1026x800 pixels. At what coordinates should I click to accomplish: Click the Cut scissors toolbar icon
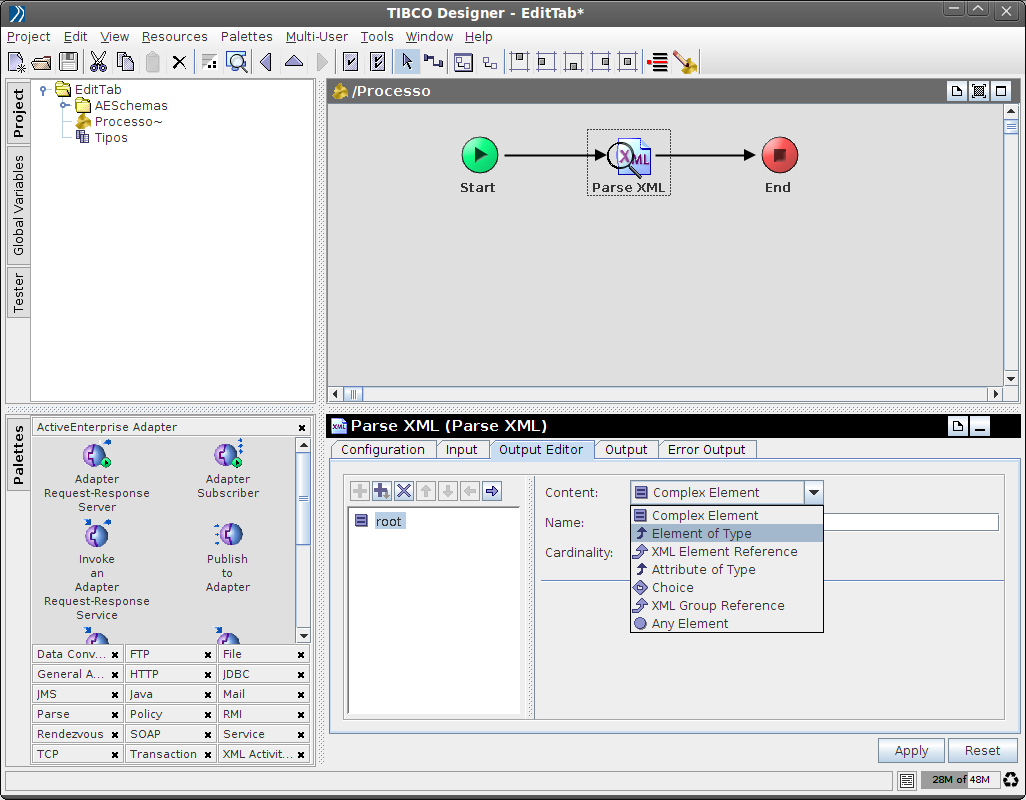point(97,61)
